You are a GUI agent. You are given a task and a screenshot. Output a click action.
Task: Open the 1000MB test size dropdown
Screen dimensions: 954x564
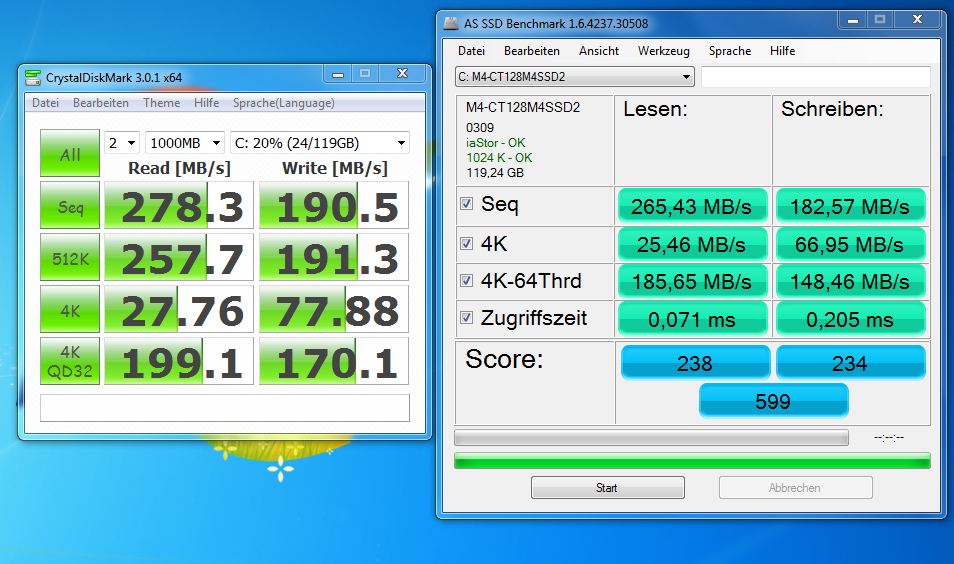185,143
